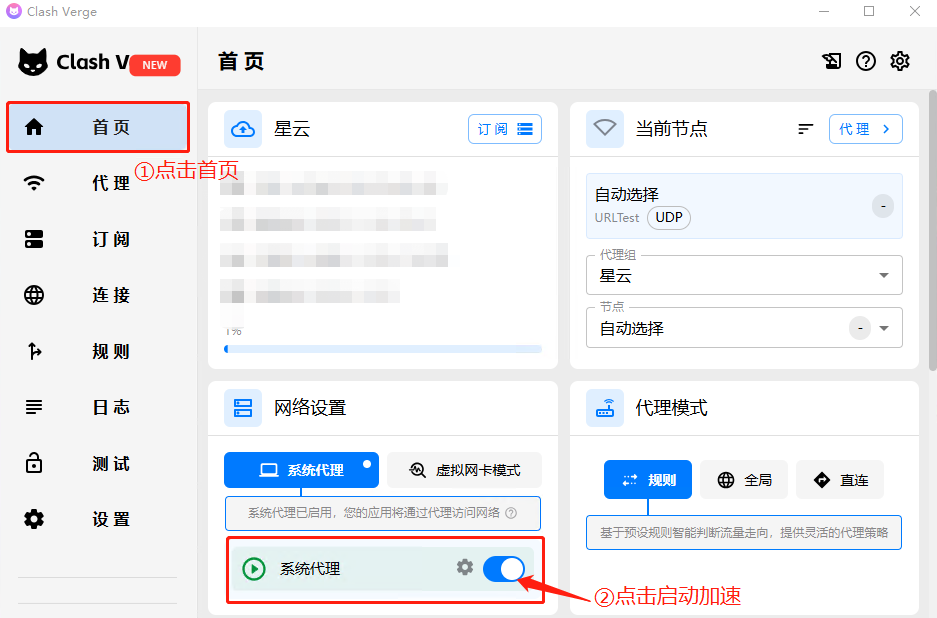Click the help icon in system proxy notice
937x618 pixels.
click(x=511, y=513)
